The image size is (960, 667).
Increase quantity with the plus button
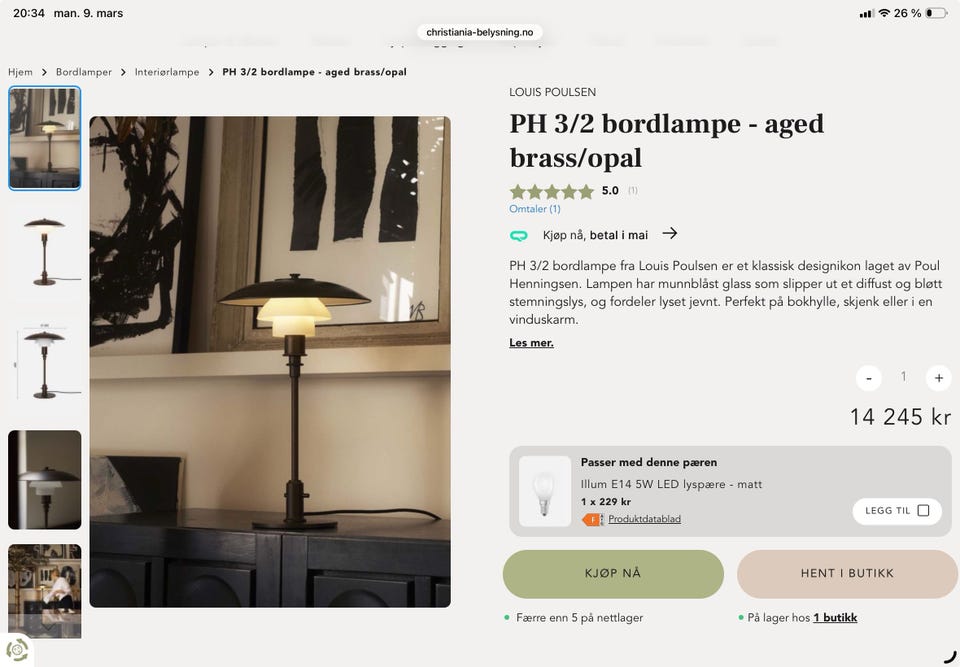pos(938,378)
